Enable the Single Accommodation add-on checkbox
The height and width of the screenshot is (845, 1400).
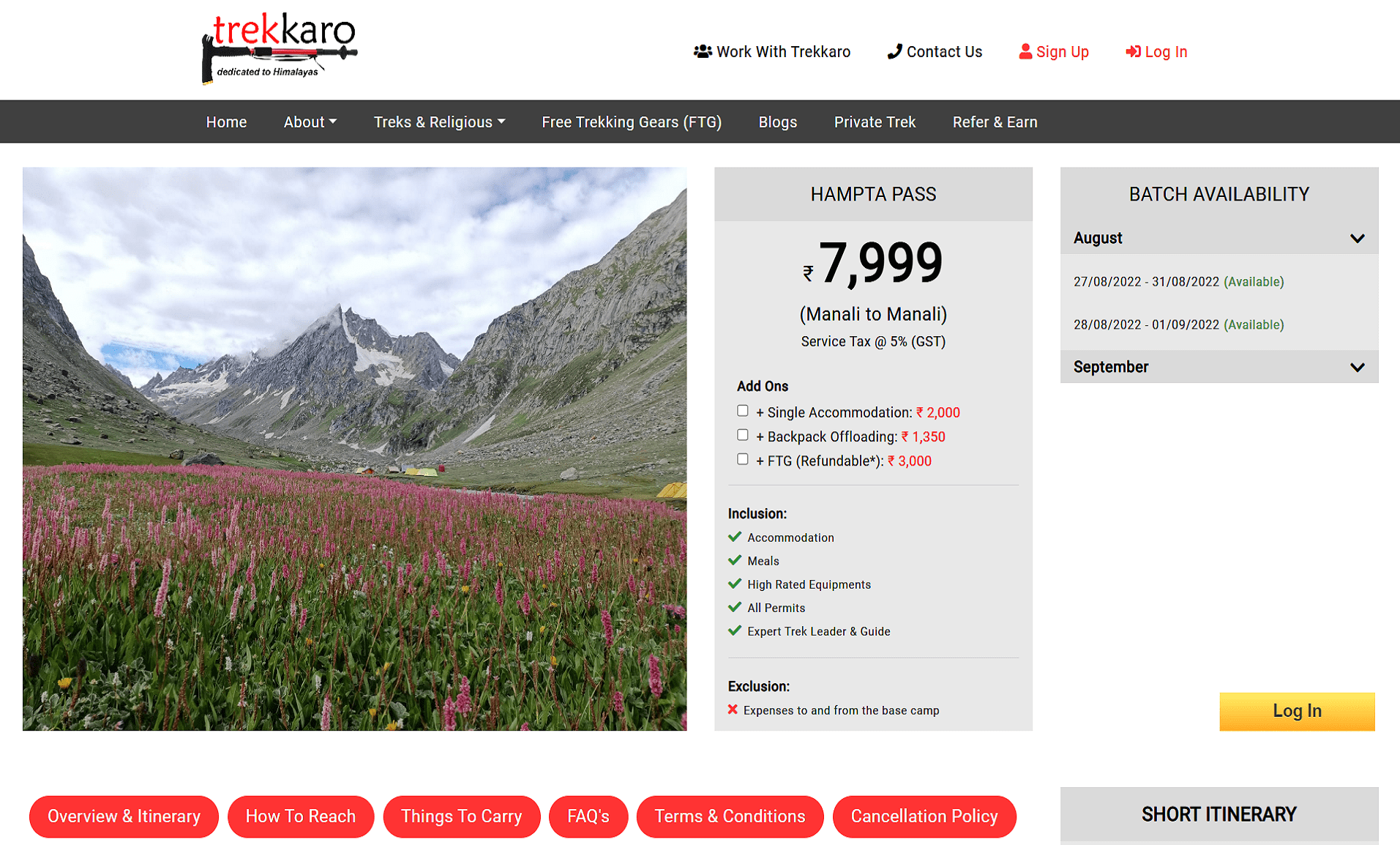click(x=743, y=411)
